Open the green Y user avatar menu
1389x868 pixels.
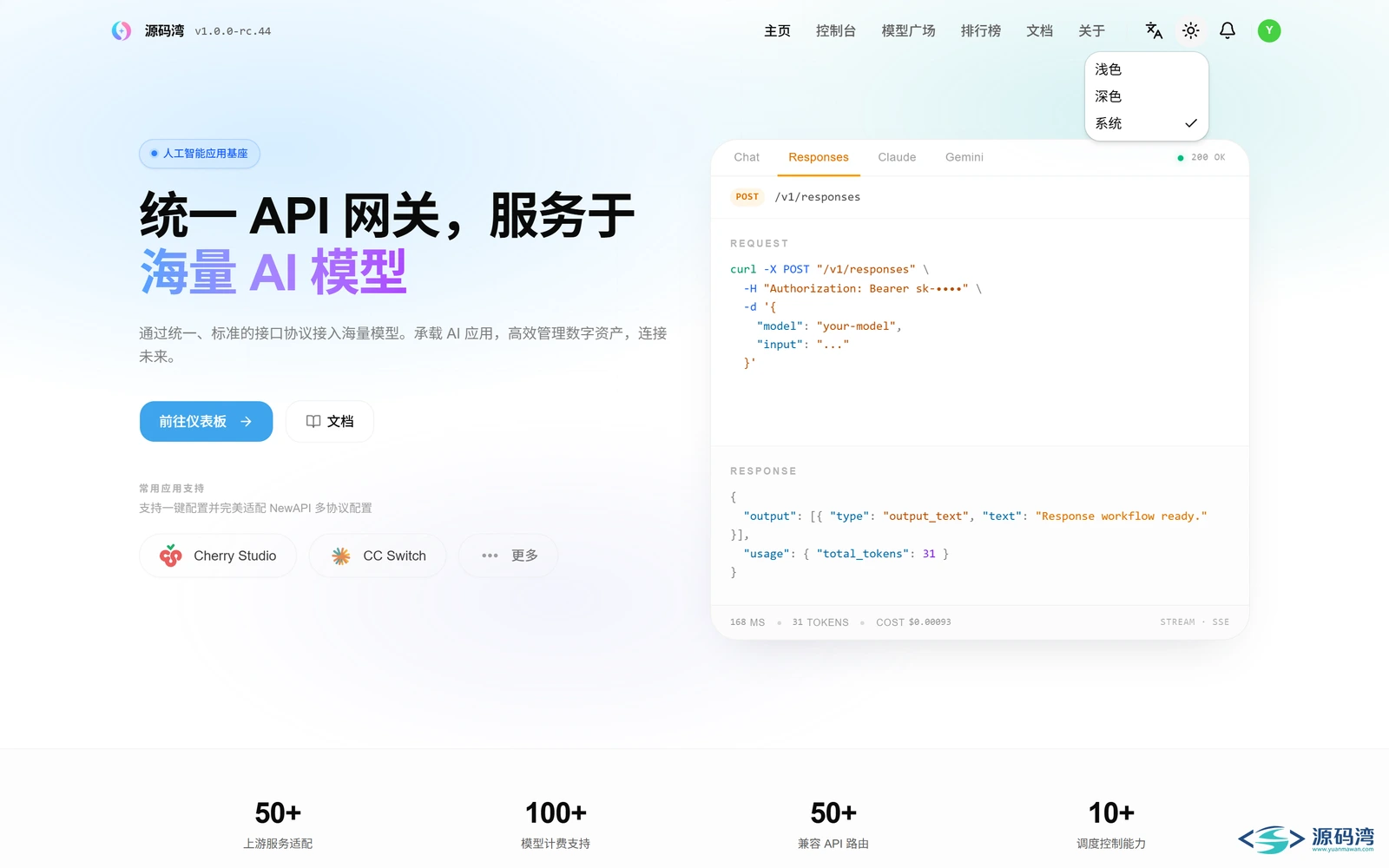(x=1269, y=31)
